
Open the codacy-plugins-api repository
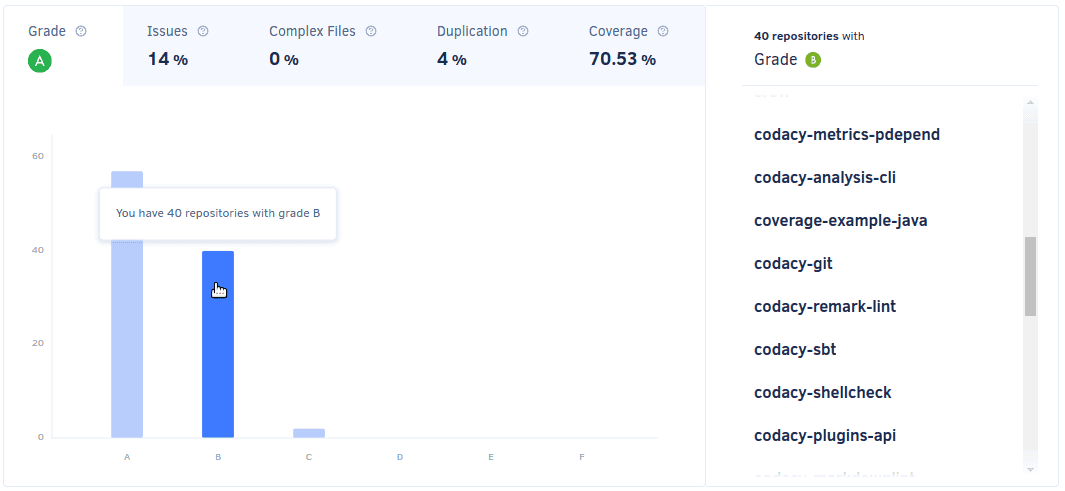tap(825, 435)
